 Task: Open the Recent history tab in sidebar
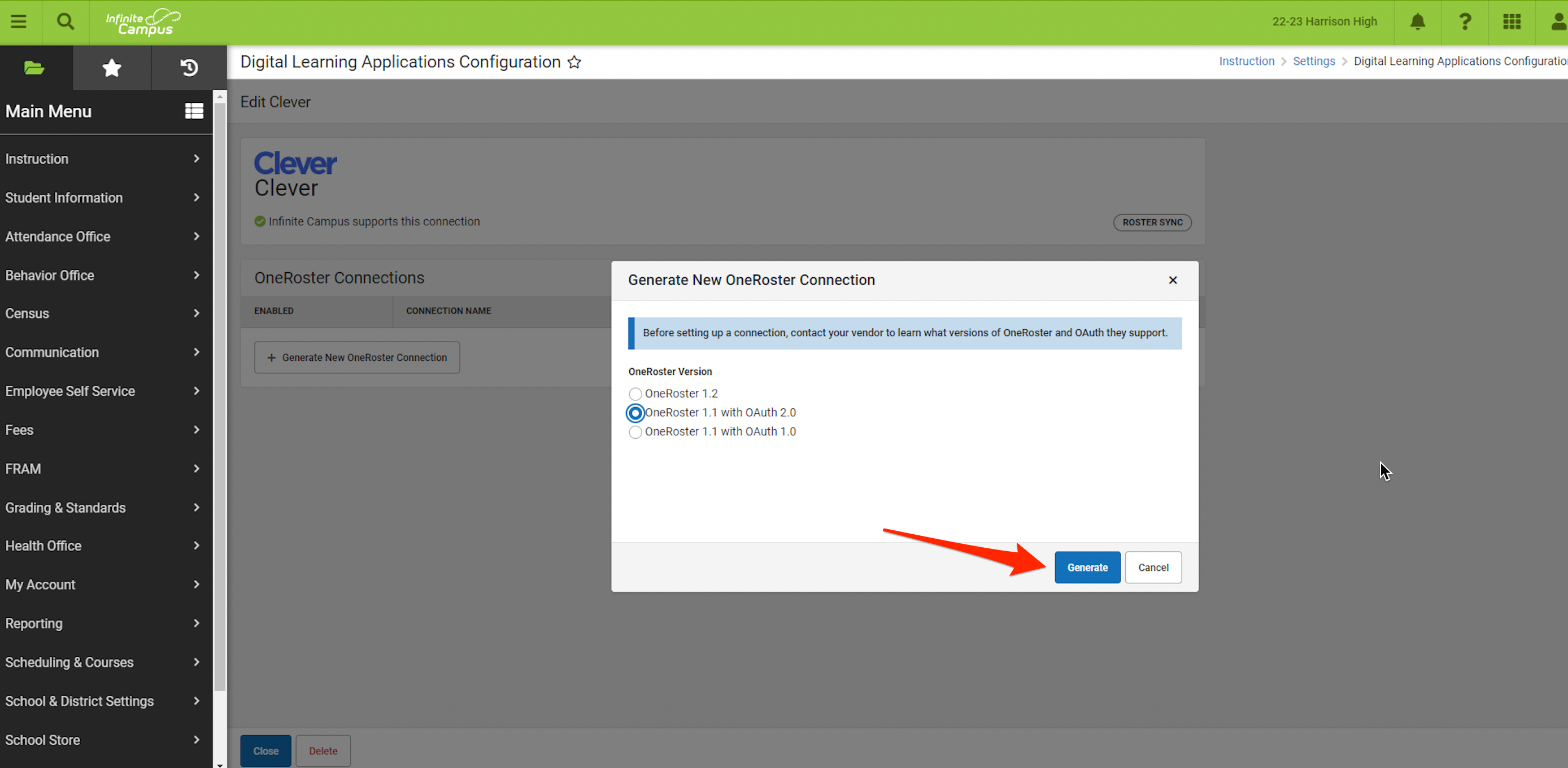(x=189, y=68)
